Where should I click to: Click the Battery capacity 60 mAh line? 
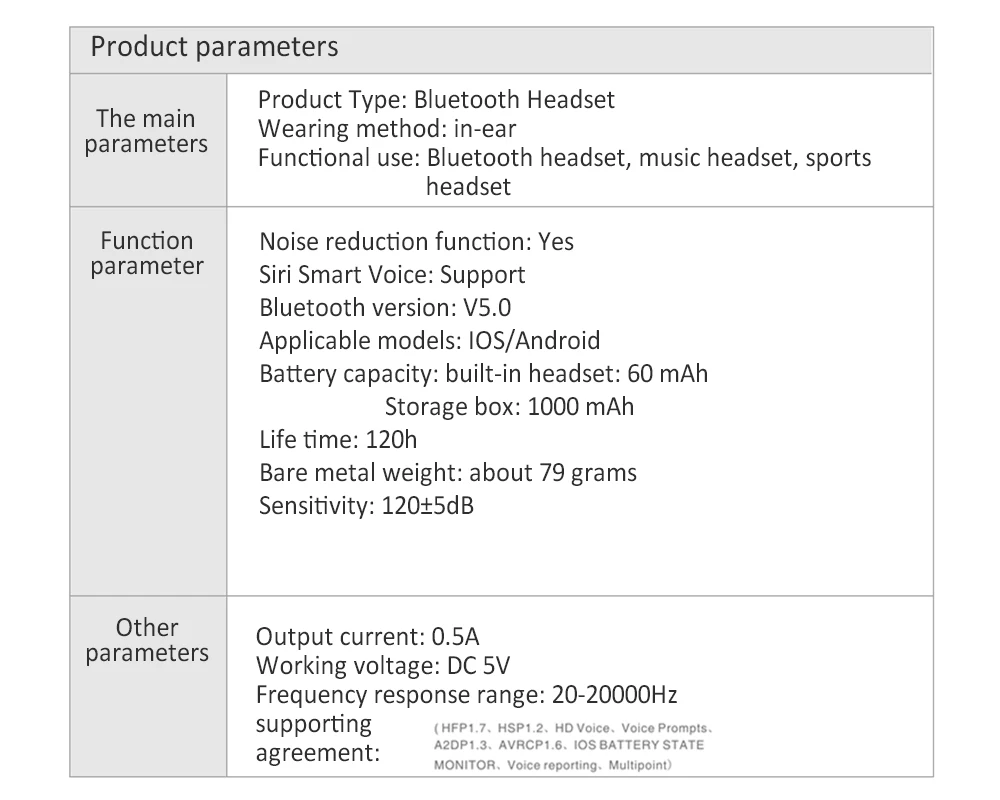tap(483, 374)
